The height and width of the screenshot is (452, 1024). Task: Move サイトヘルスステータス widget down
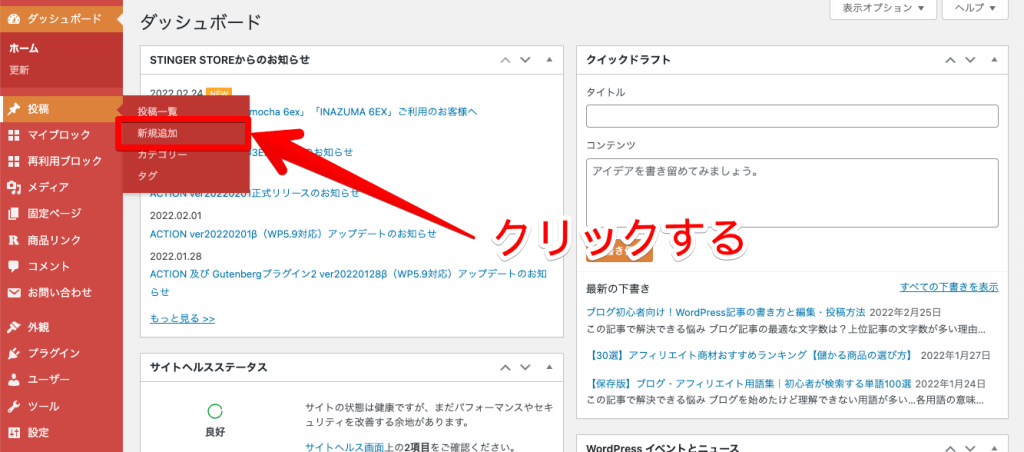525,367
